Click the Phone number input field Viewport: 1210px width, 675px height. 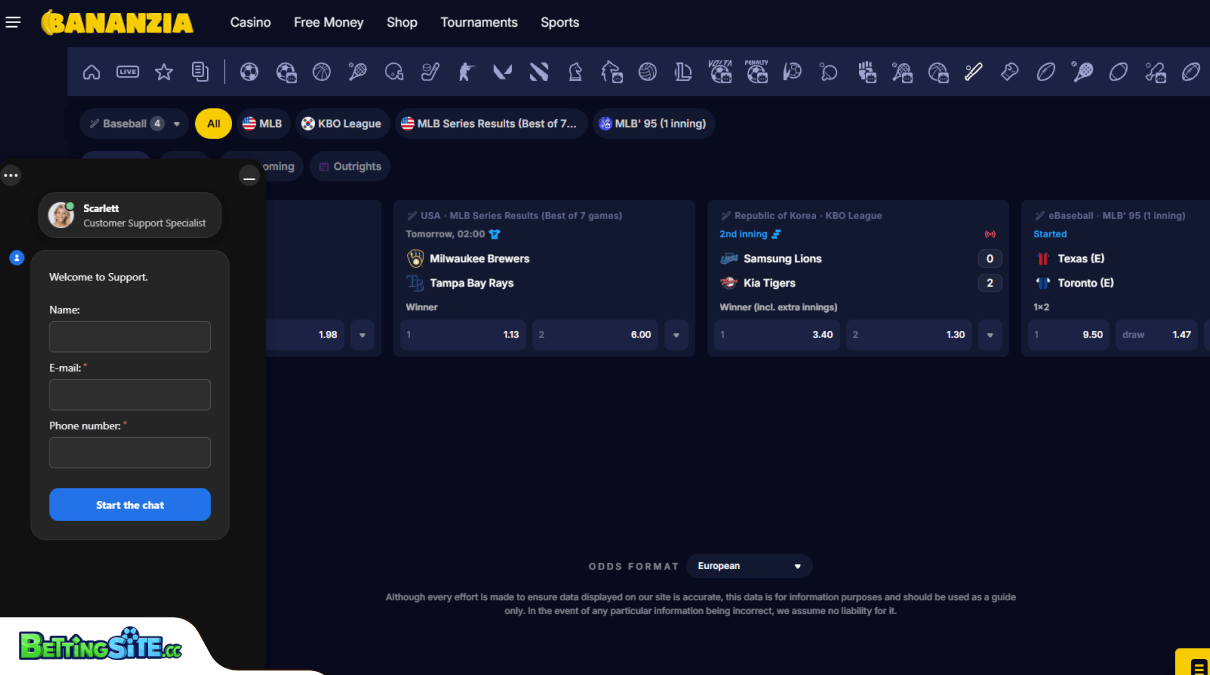(130, 453)
